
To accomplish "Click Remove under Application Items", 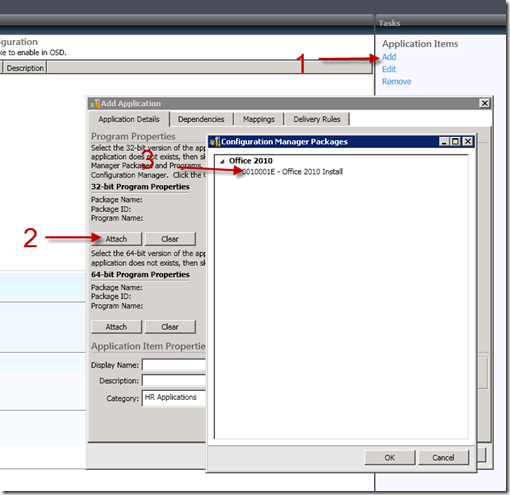I will click(x=396, y=82).
